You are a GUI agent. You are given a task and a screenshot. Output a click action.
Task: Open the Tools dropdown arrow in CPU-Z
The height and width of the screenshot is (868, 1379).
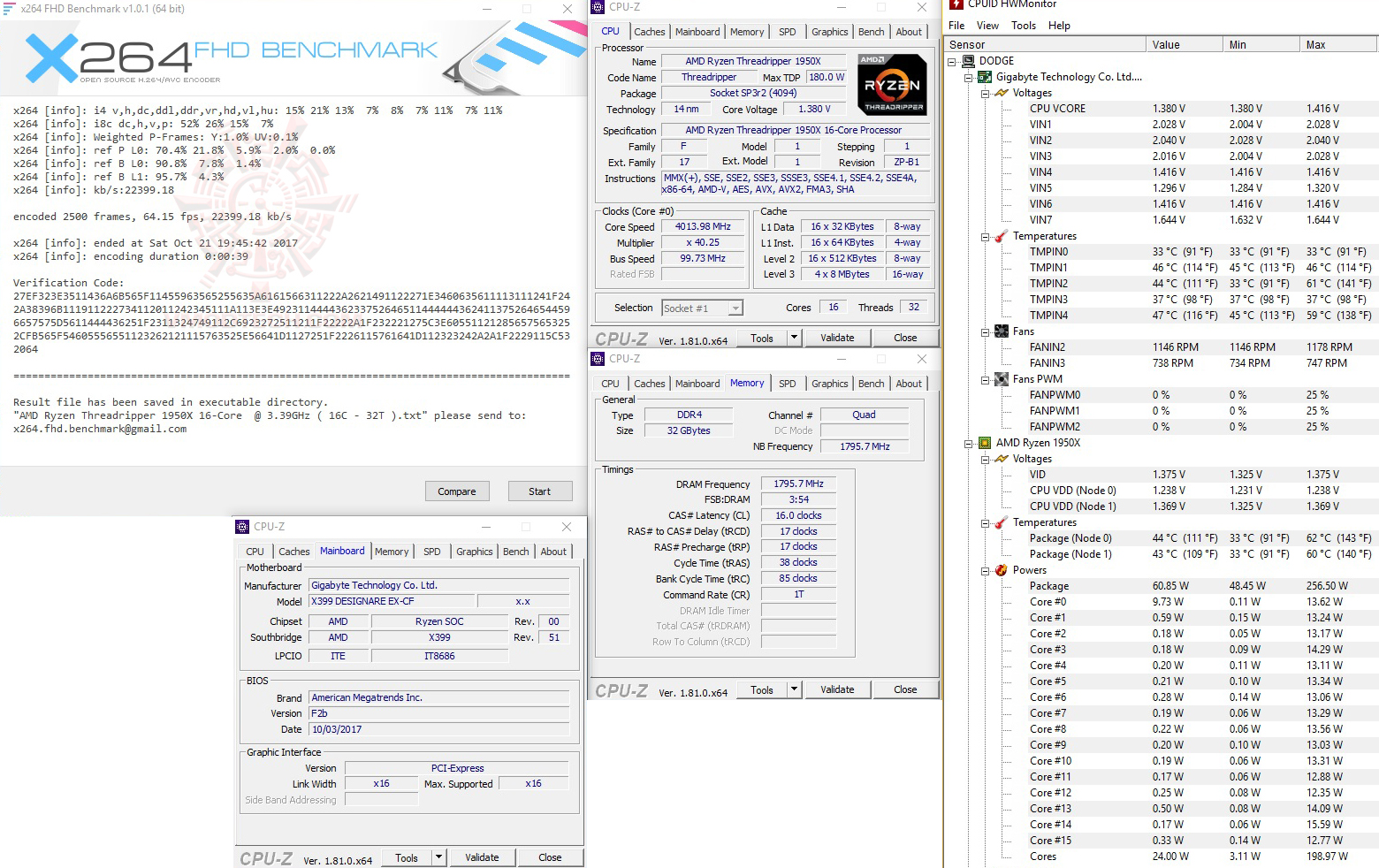click(x=793, y=337)
